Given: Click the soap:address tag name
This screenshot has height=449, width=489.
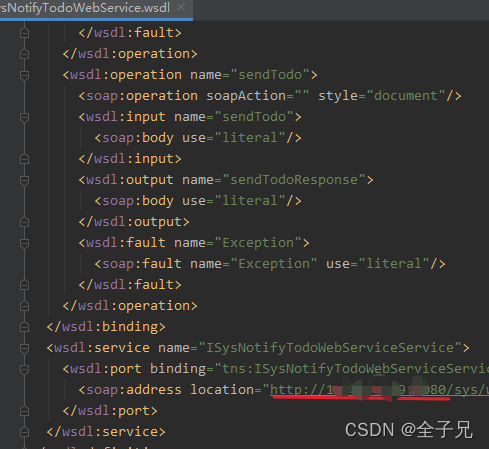Looking at the screenshot, I should [x=134, y=390].
